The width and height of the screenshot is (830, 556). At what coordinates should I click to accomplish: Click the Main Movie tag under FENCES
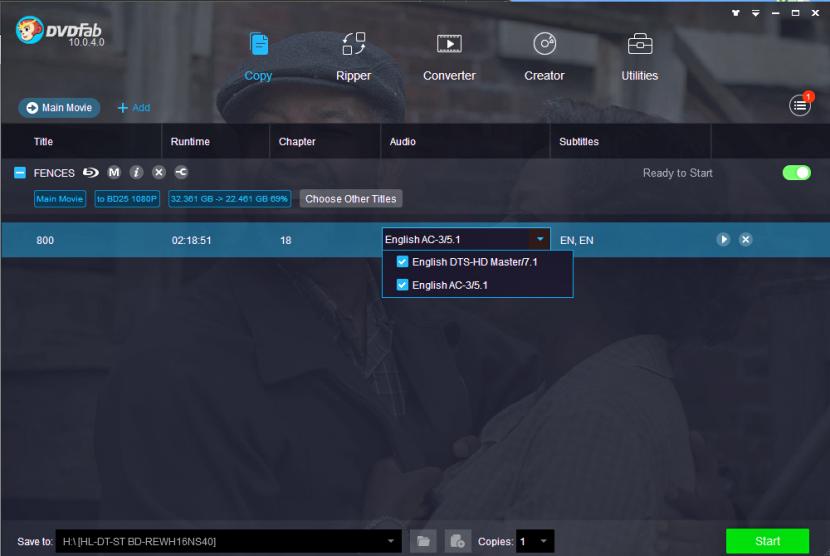pyautogui.click(x=60, y=199)
